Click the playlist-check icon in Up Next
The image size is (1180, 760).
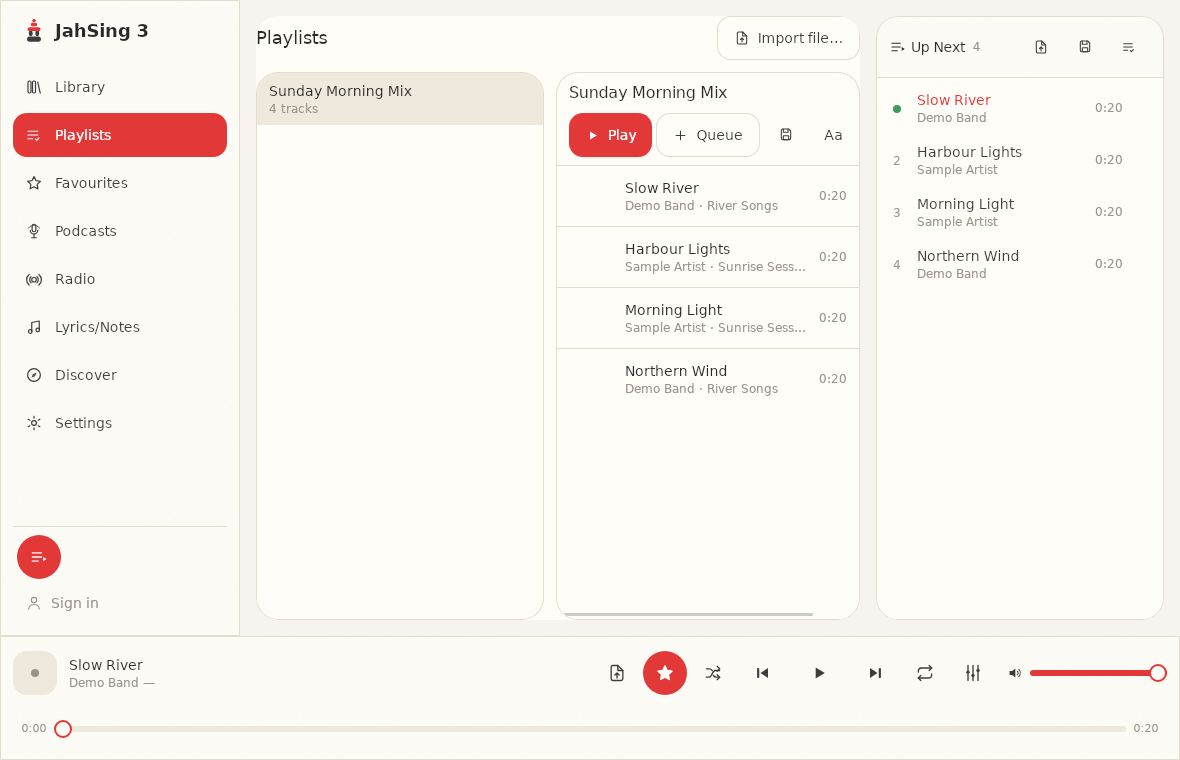tap(1128, 47)
